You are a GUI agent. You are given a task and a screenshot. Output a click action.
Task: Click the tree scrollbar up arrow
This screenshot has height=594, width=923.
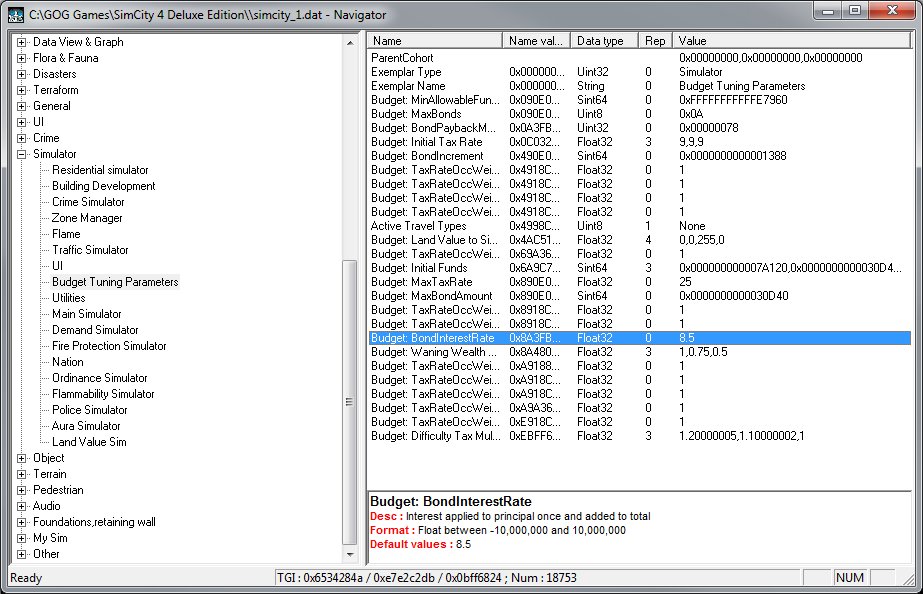click(350, 42)
